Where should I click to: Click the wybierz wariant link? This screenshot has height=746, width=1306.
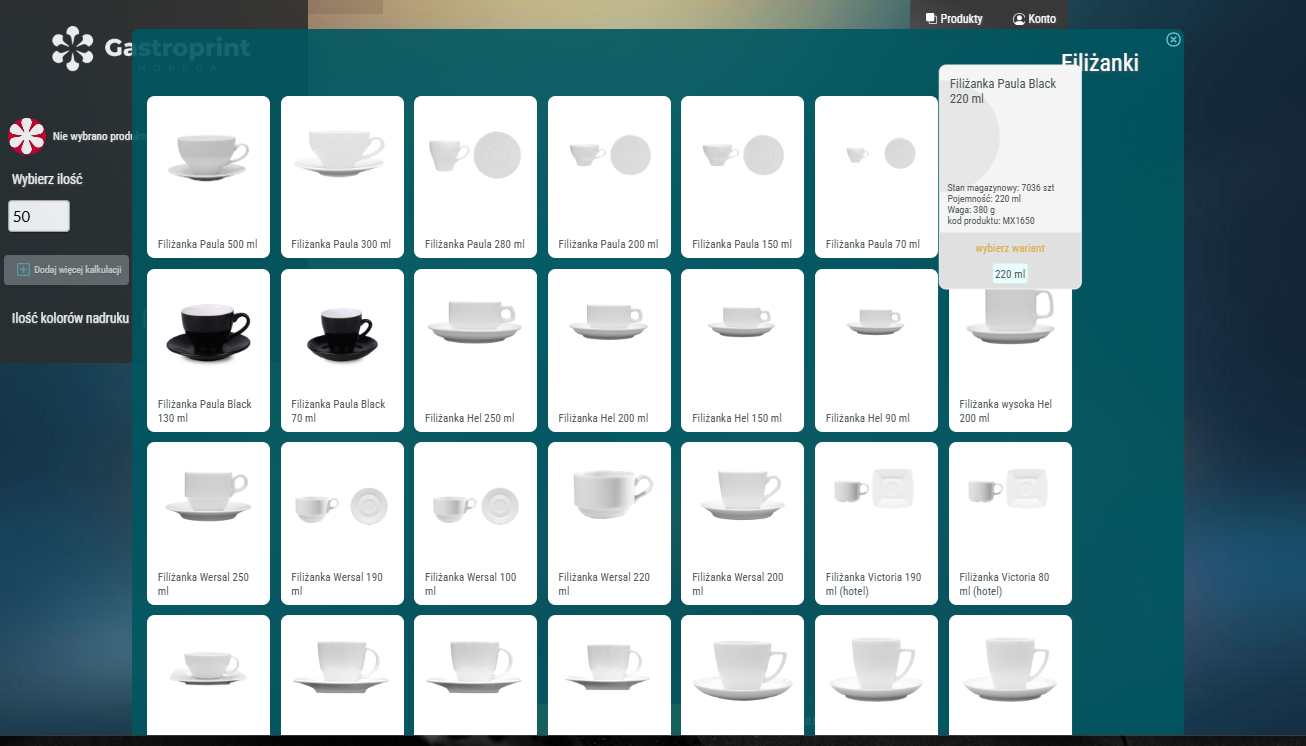(1010, 248)
